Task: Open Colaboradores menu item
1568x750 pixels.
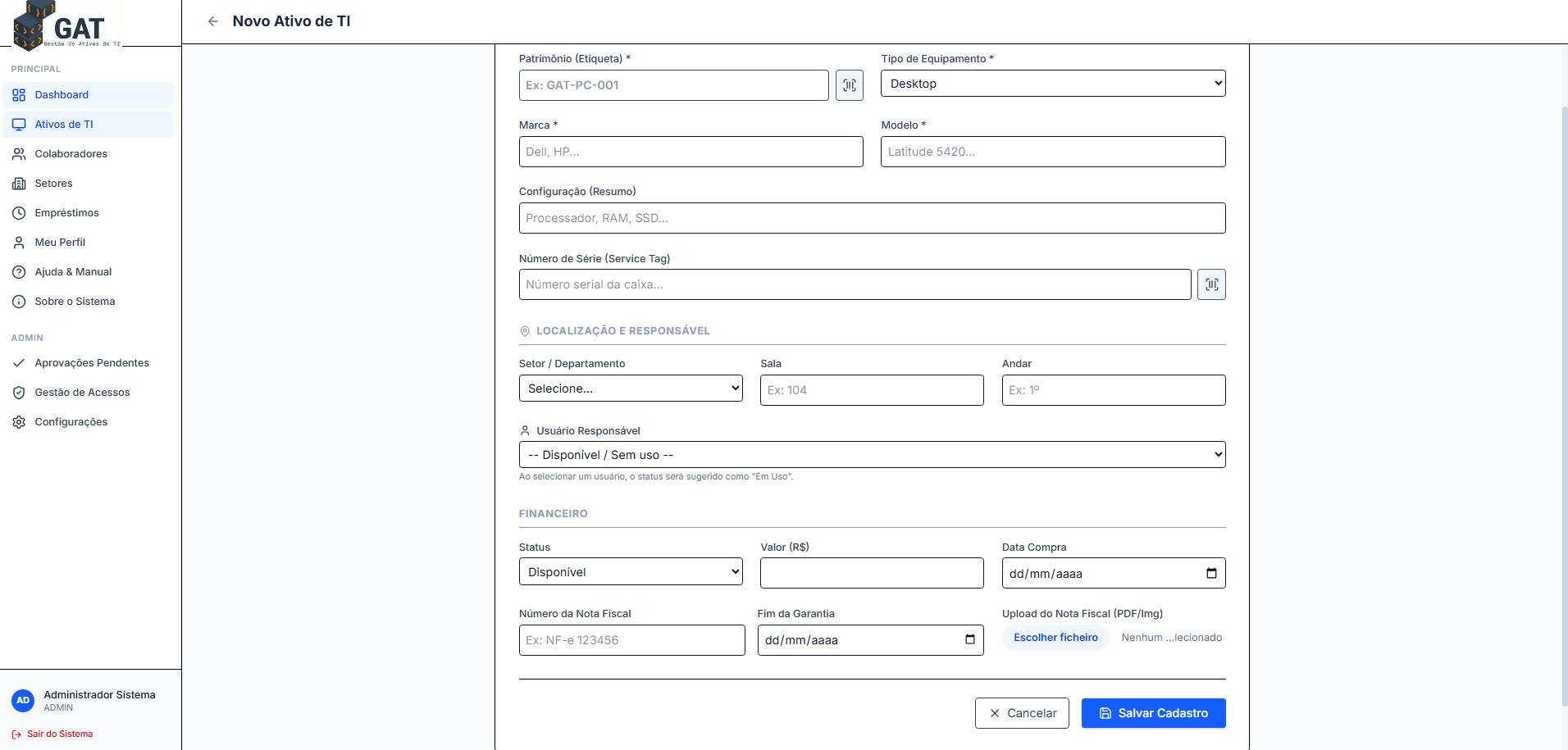Action: pyautogui.click(x=71, y=154)
